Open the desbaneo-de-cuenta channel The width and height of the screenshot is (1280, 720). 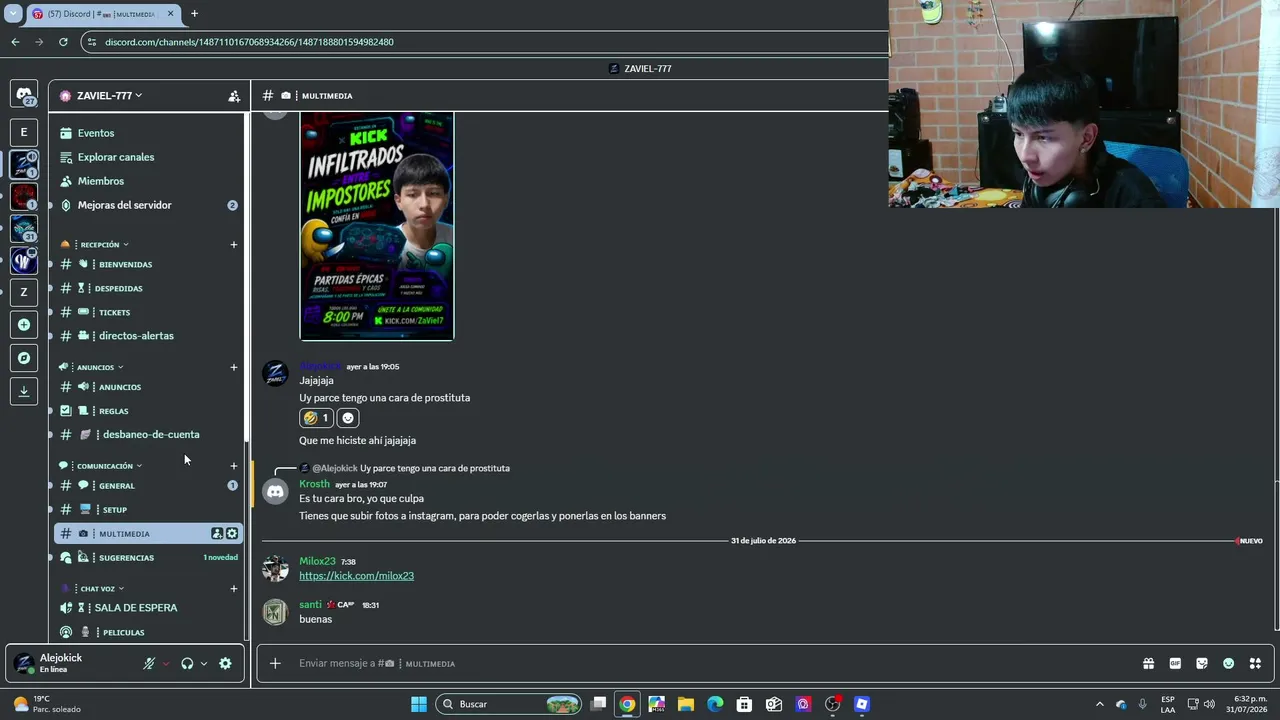coord(148,435)
